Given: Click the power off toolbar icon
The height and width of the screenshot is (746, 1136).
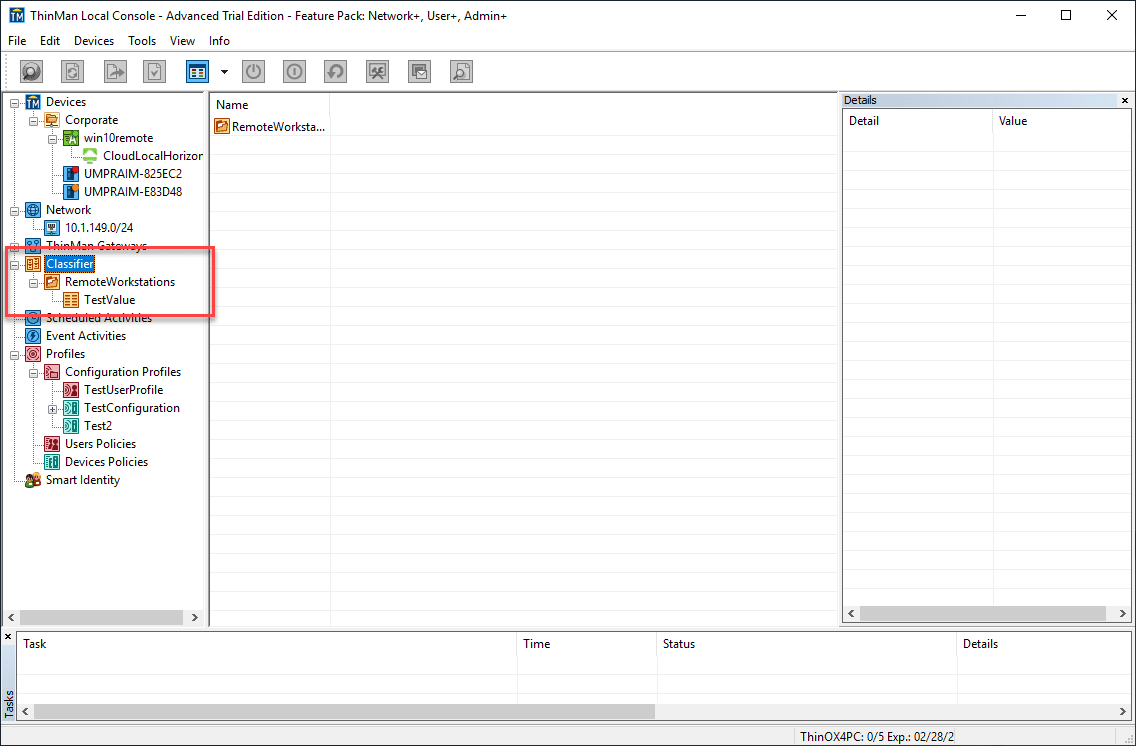Looking at the screenshot, I should (x=253, y=72).
